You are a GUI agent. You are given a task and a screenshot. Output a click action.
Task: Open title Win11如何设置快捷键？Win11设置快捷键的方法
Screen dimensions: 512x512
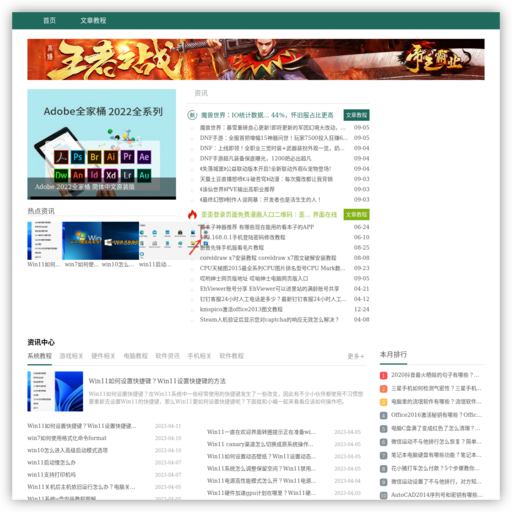click(x=157, y=381)
